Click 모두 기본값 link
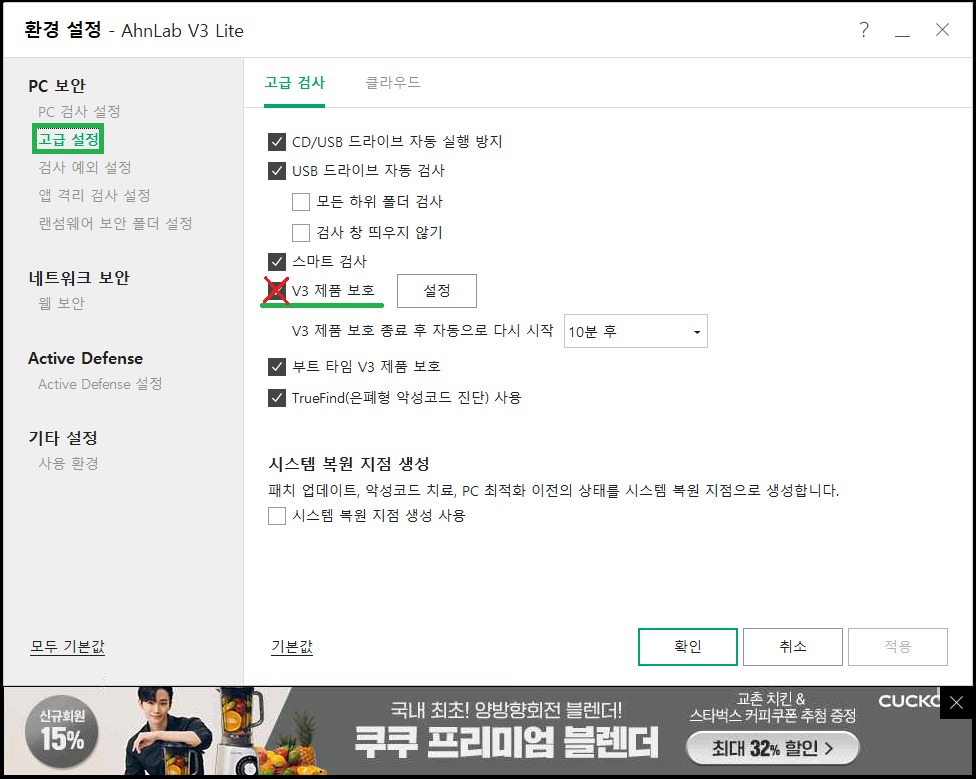 [x=68, y=647]
